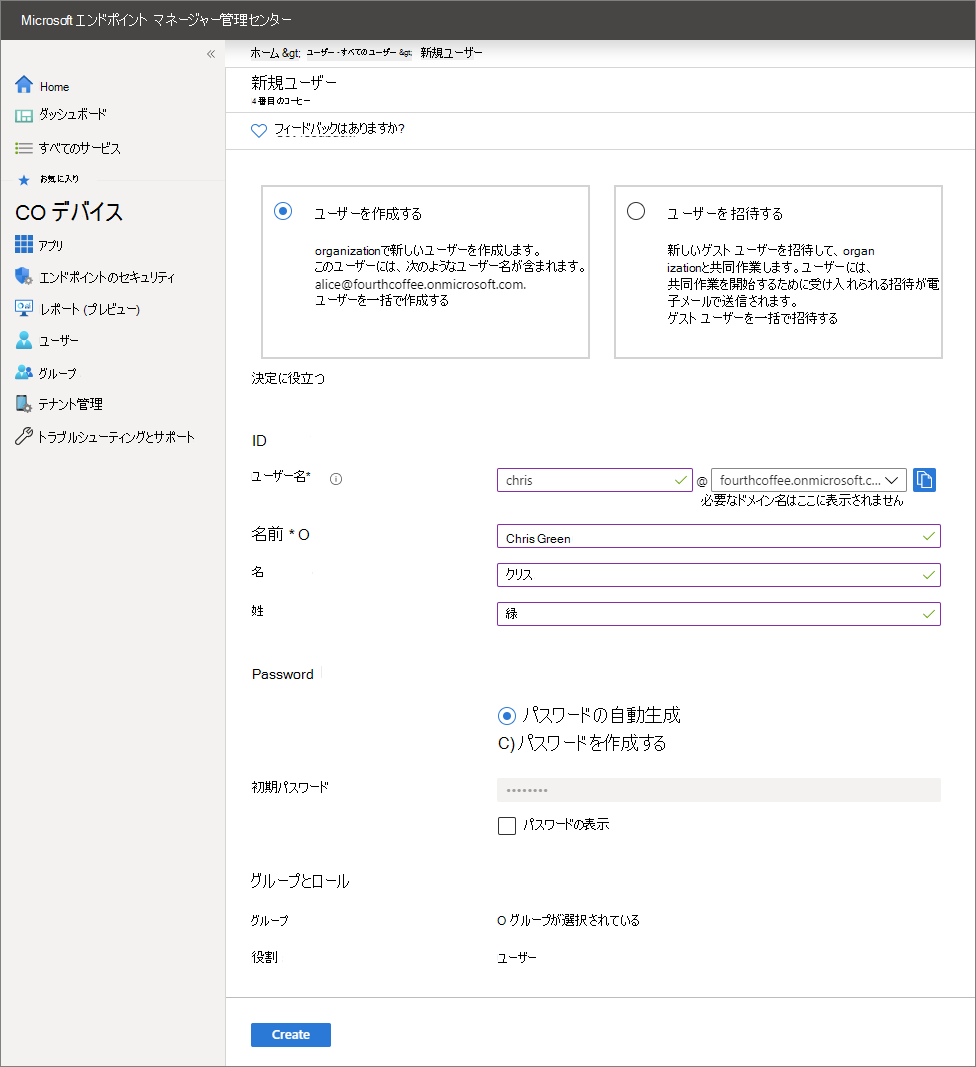Click the 初期パスワード masked field
This screenshot has height=1067, width=976.
(719, 790)
